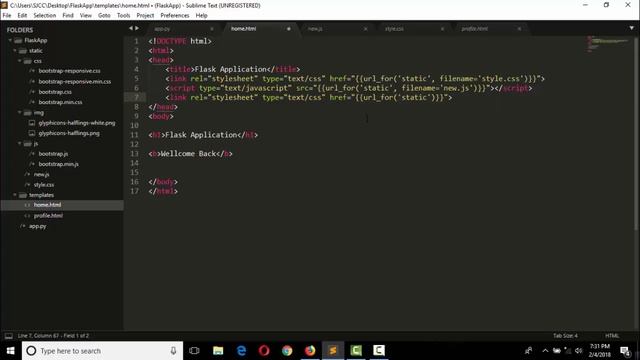Collapse the FlaskApp folder
Viewport: 640px width, 360px height.
(10, 40)
